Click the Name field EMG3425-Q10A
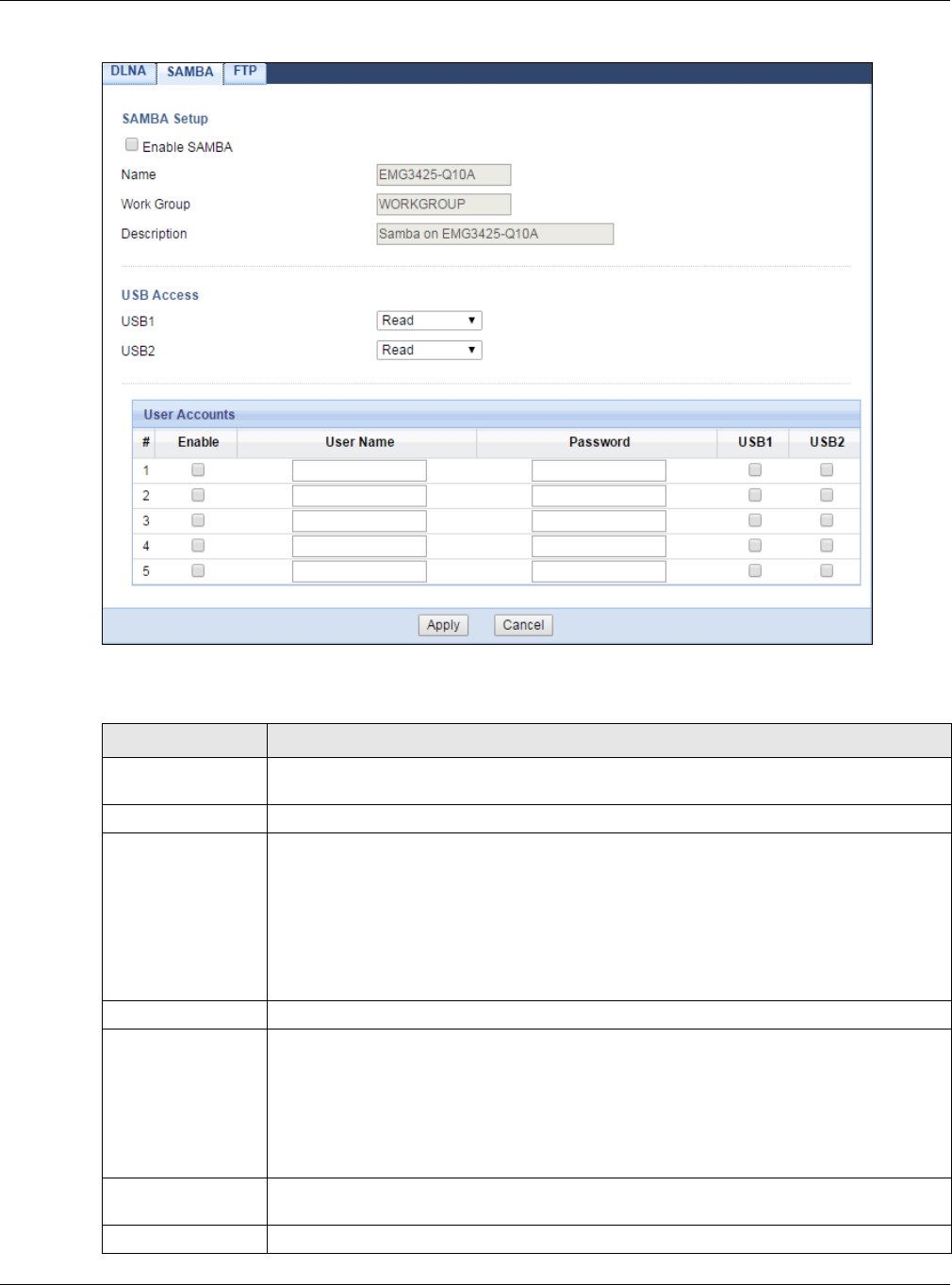The width and height of the screenshot is (952, 1285). pos(444,174)
